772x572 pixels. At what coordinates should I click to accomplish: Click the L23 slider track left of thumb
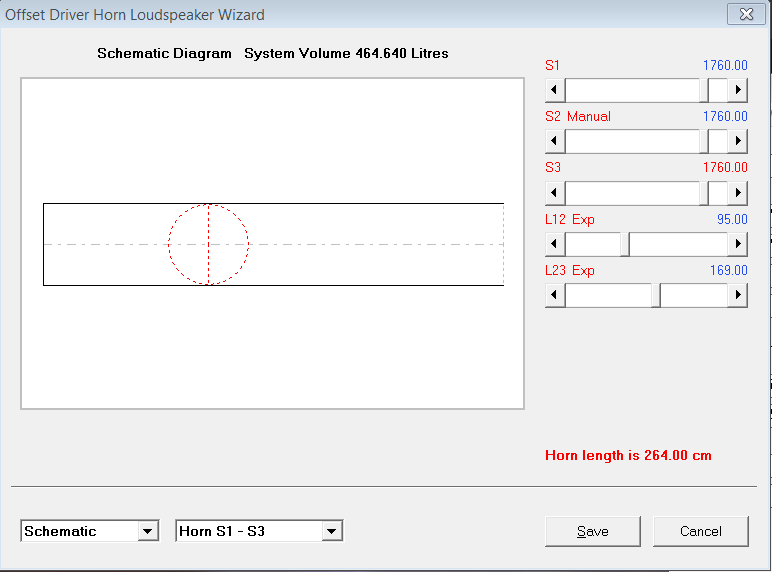pyautogui.click(x=608, y=295)
